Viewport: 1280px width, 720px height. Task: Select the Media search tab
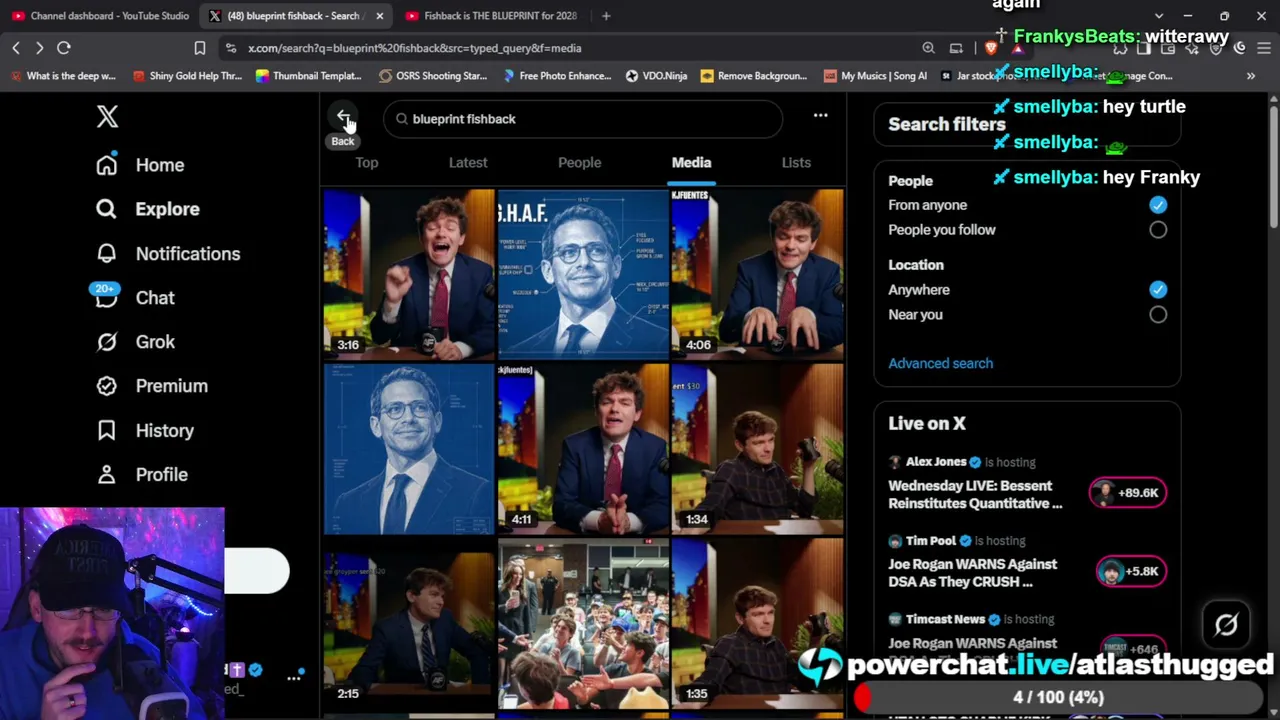coord(691,163)
